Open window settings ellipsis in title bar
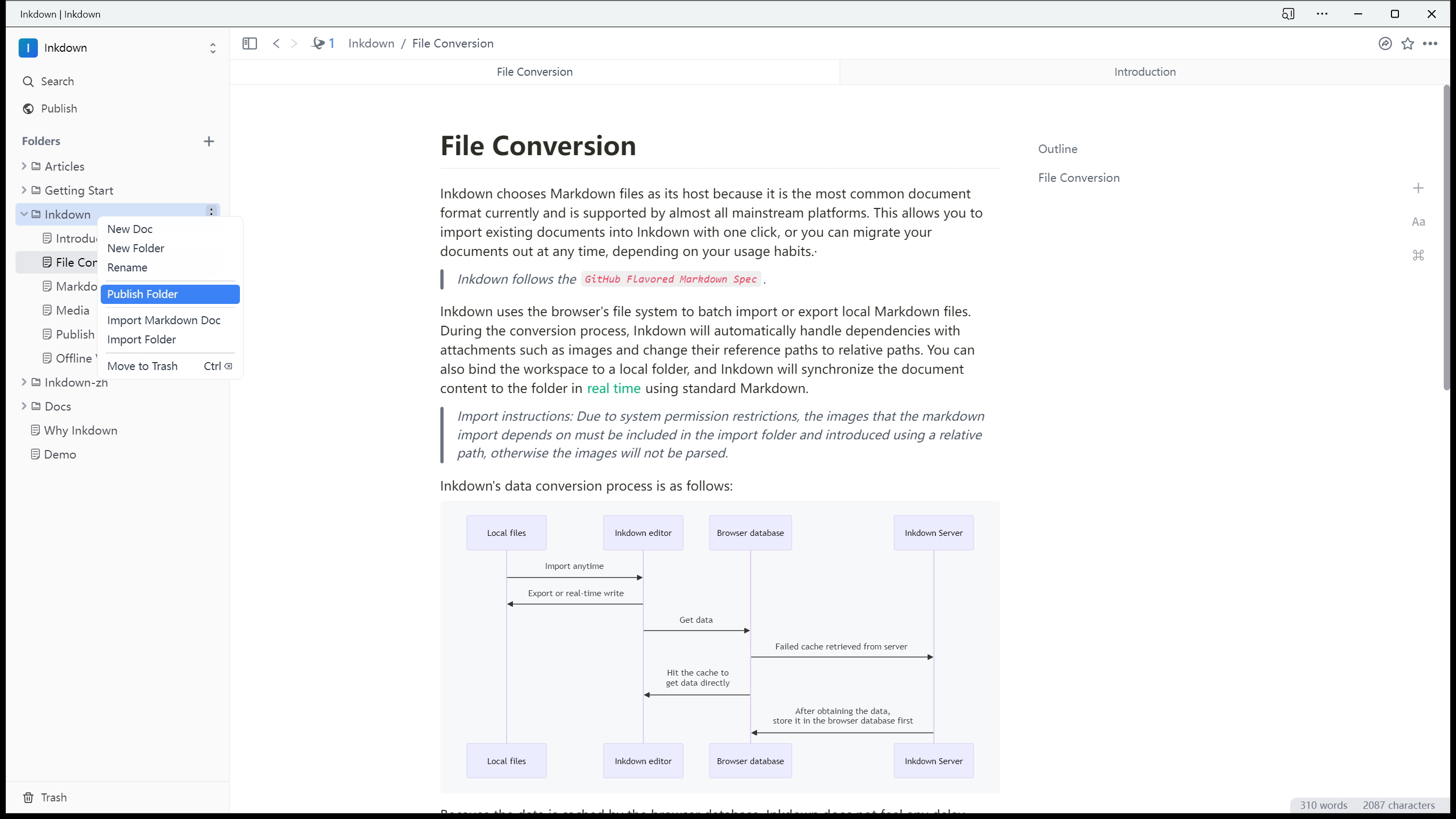The image size is (1456, 819). tap(1322, 13)
